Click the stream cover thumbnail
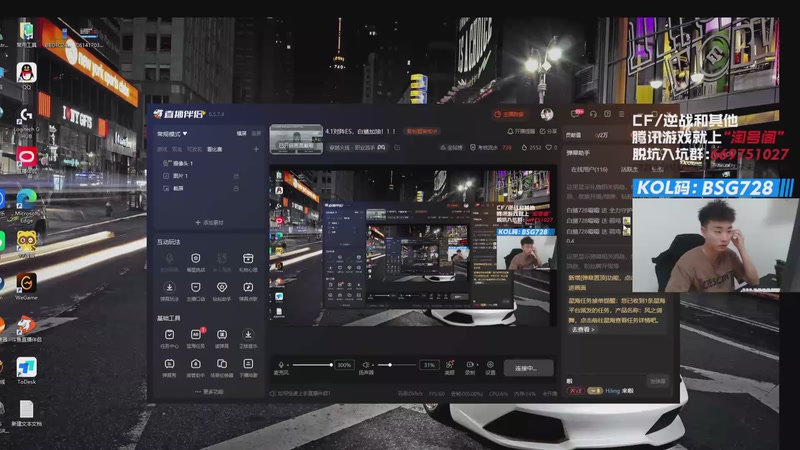 (296, 139)
